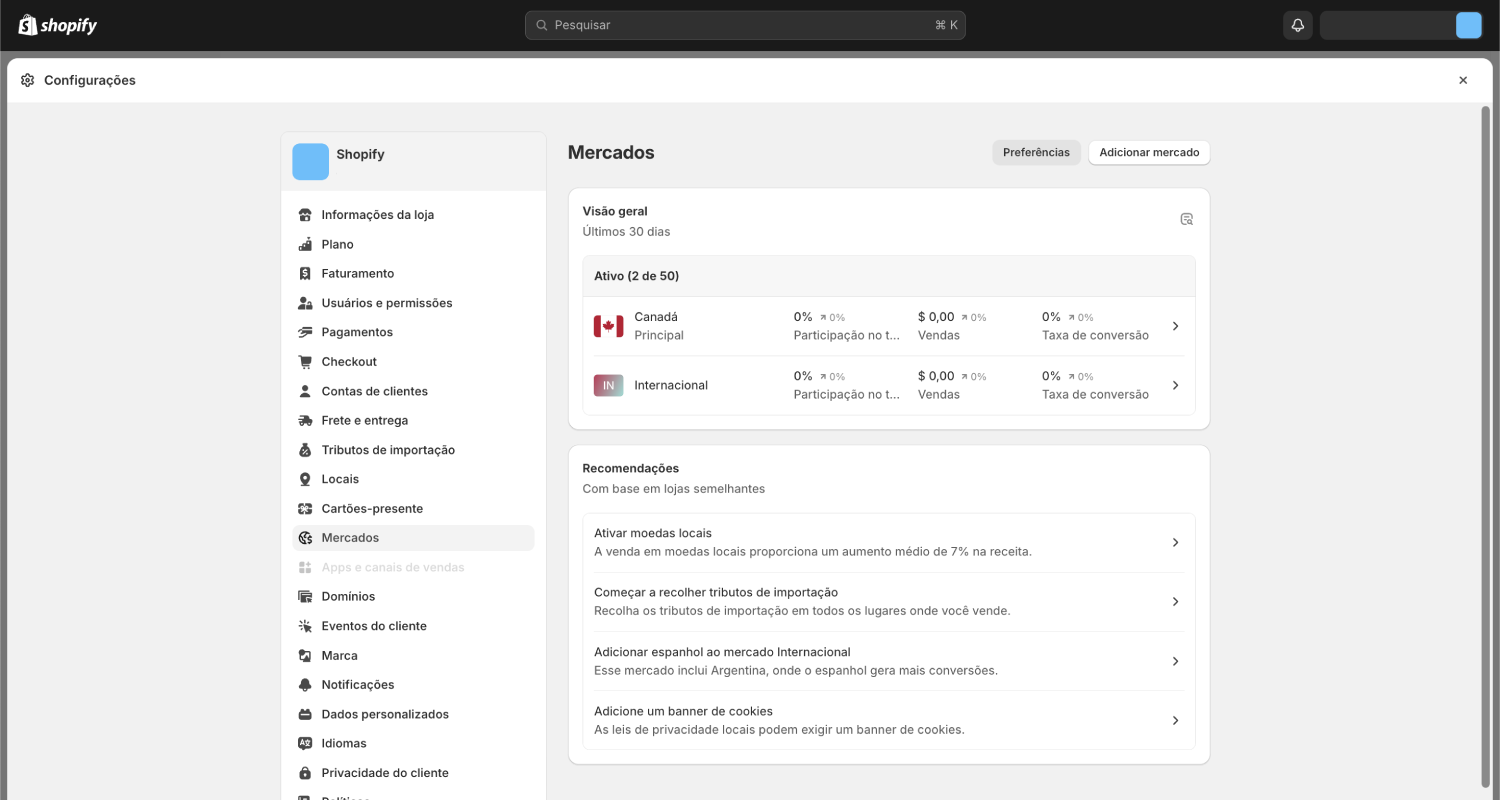Viewport: 1500px width, 800px height.
Task: Open Começar a recolher tributos de importação title
Action: click(716, 593)
